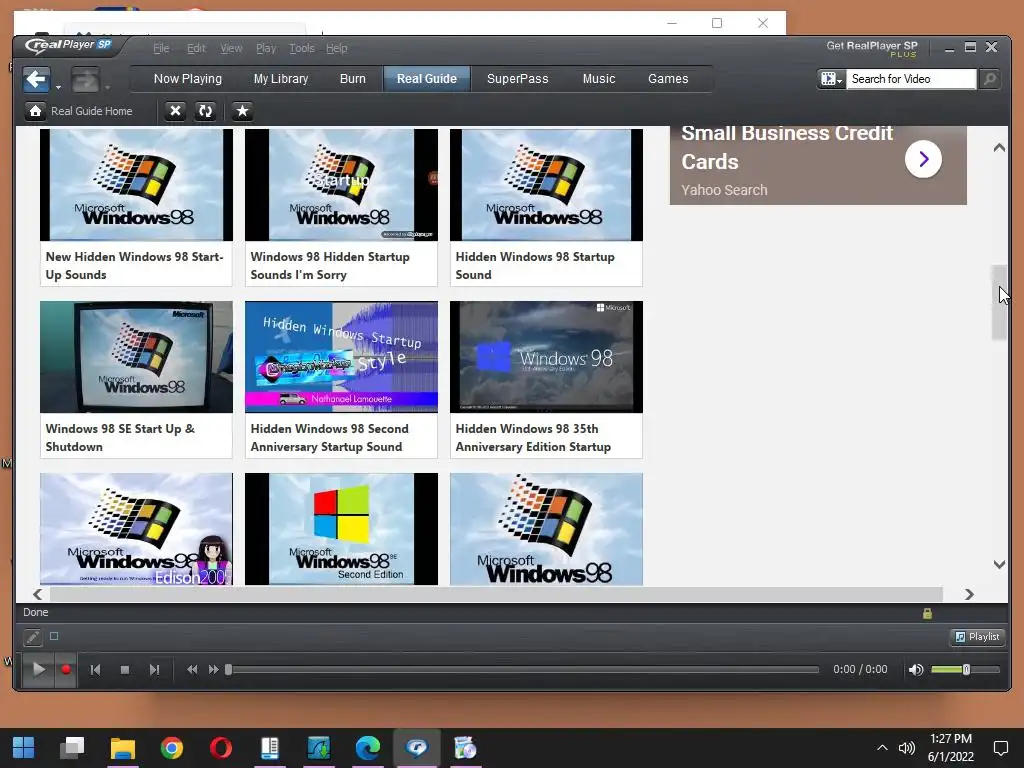Stop page loading with the X button
1024x768 pixels.
click(x=175, y=111)
